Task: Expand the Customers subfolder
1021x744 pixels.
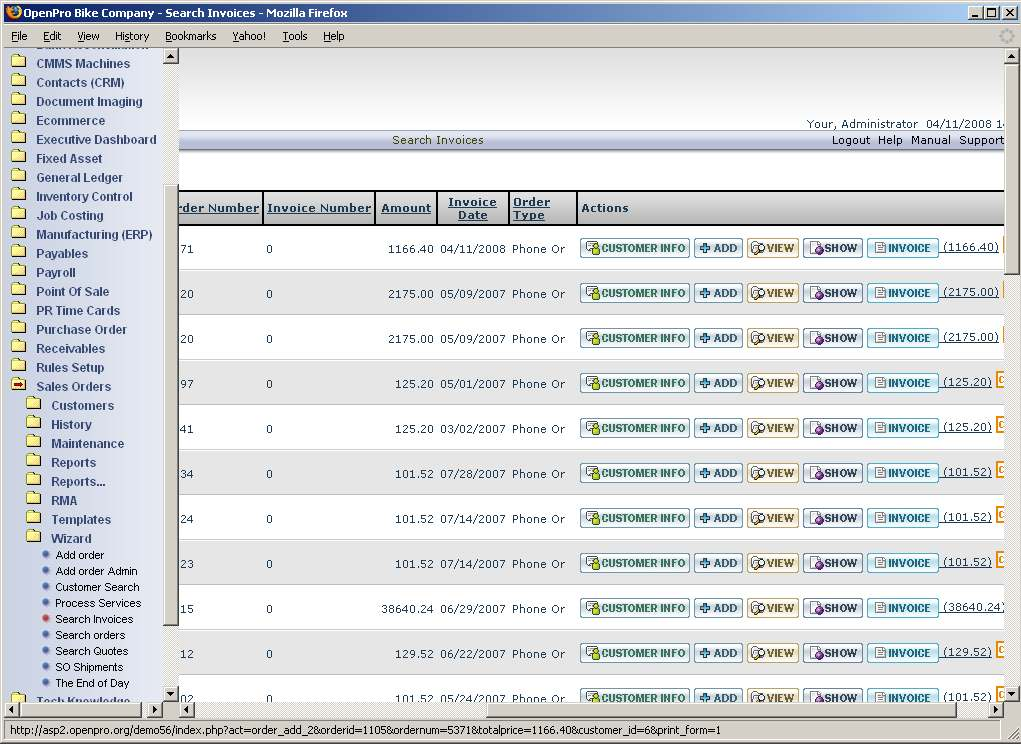Action: [x=34, y=405]
